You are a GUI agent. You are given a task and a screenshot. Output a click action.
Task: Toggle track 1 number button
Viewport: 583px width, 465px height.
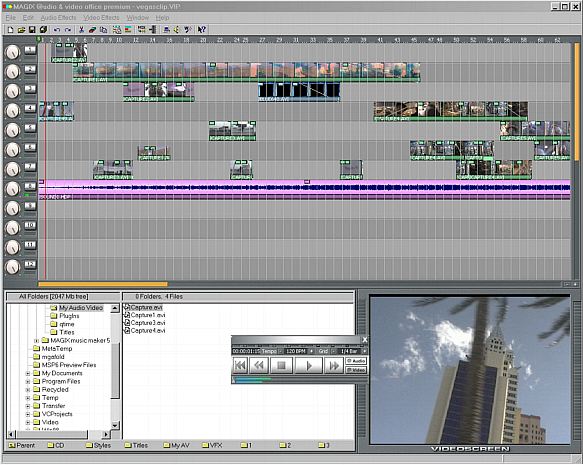click(30, 50)
